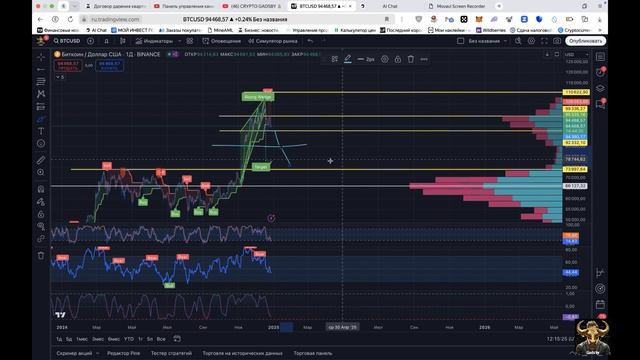Expand the USD currency dropdown
Image resolution: width=640 pixels, height=360 pixels.
[576, 54]
